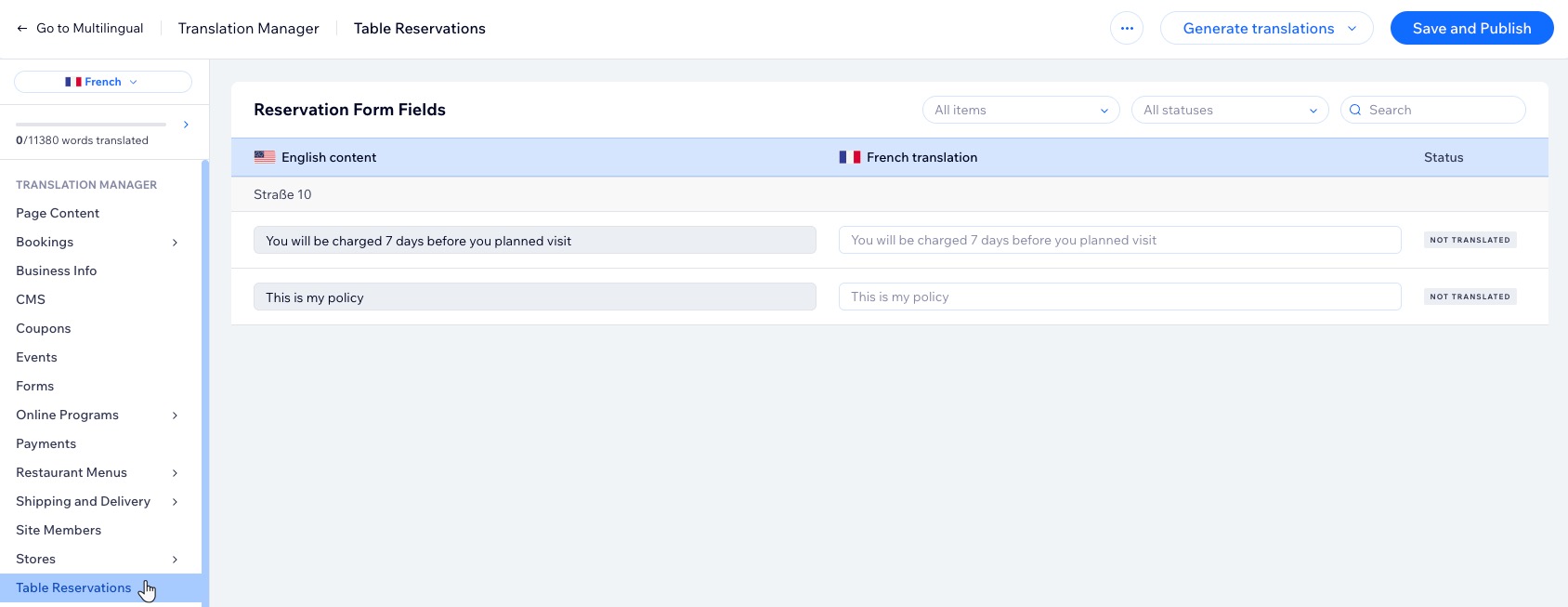This screenshot has width=1568, height=607.
Task: Click the search magnifier icon
Action: pos(1355,110)
